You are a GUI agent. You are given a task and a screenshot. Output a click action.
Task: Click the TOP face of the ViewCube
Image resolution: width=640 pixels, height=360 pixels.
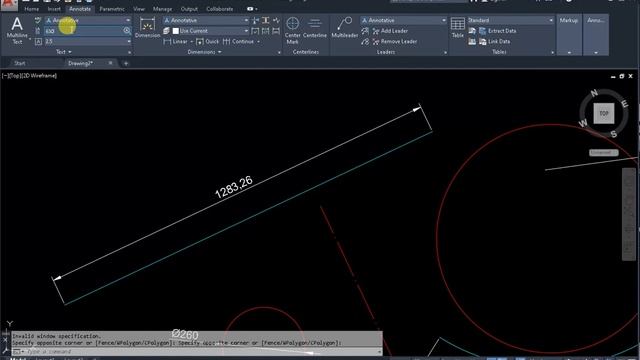604,113
